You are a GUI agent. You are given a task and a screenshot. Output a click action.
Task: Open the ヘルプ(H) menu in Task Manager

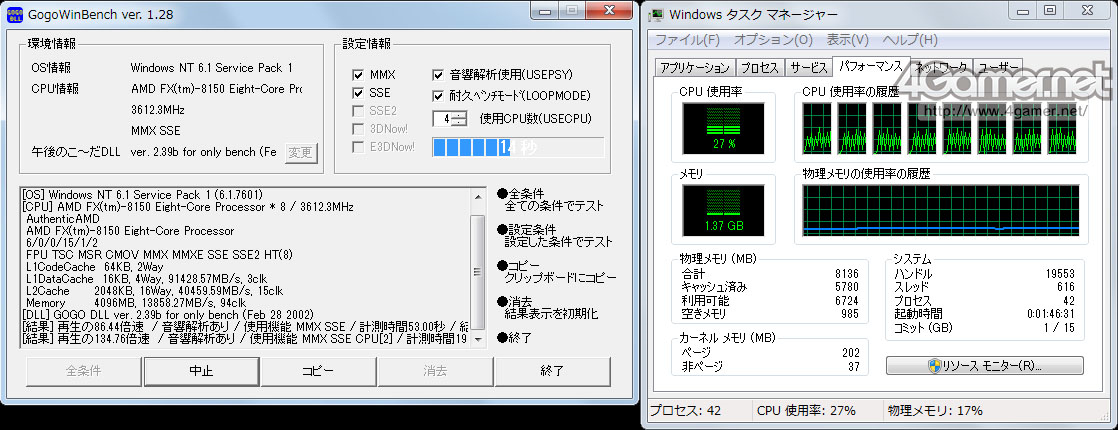(910, 39)
